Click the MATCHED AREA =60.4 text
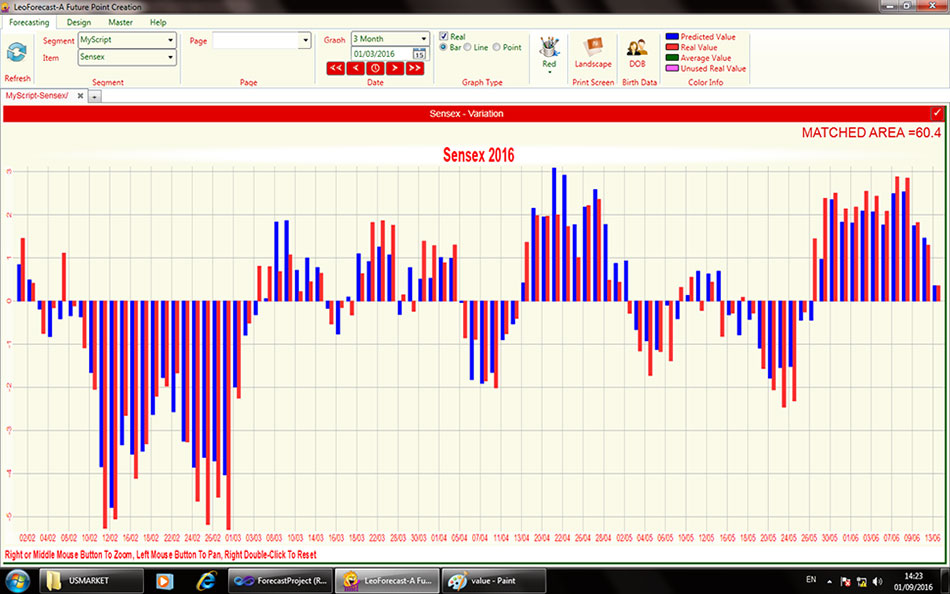This screenshot has width=950, height=594. tap(871, 133)
